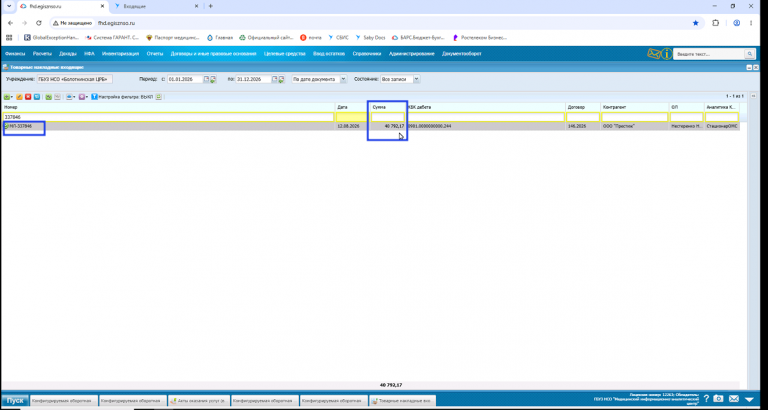
Task: Open the Целевые средства menu
Action: click(x=285, y=54)
